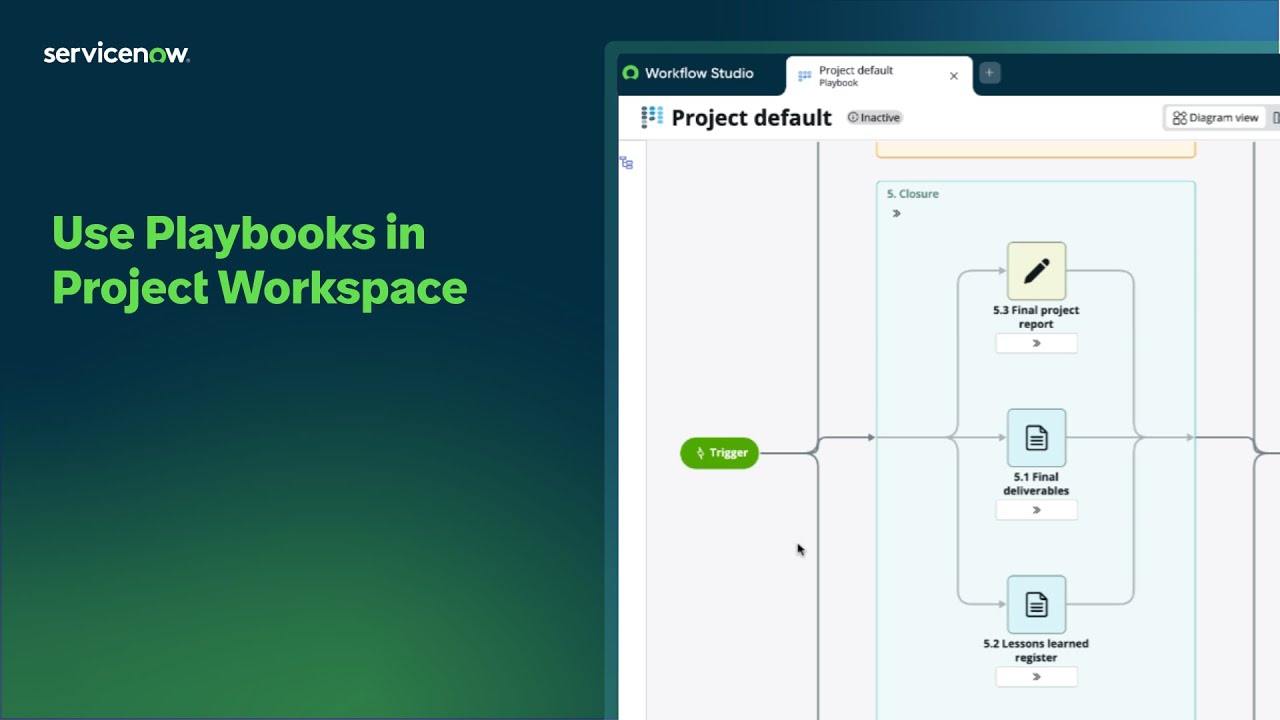1280x720 pixels.
Task: Expand the chevron under 5.2 Lessons learned register
Action: [x=1036, y=676]
